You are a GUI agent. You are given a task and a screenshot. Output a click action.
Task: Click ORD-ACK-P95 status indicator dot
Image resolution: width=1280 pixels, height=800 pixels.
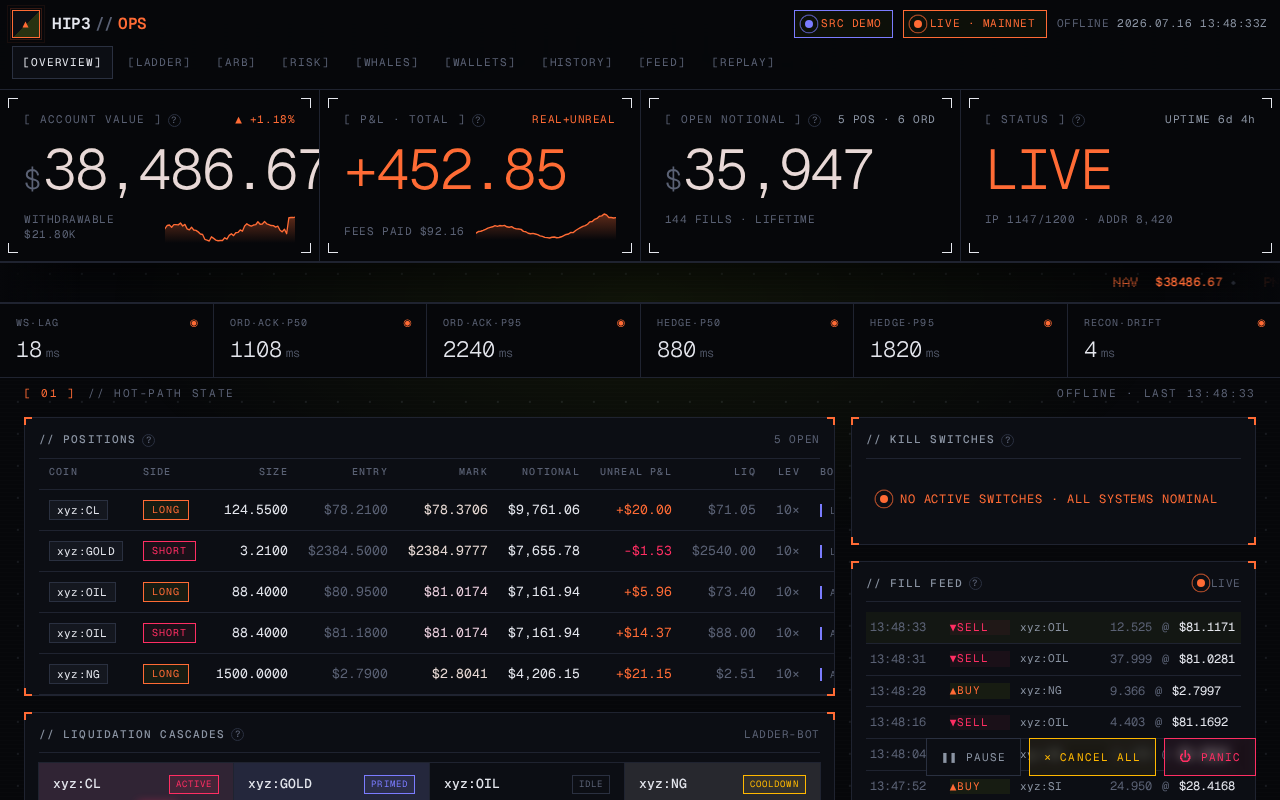[621, 323]
